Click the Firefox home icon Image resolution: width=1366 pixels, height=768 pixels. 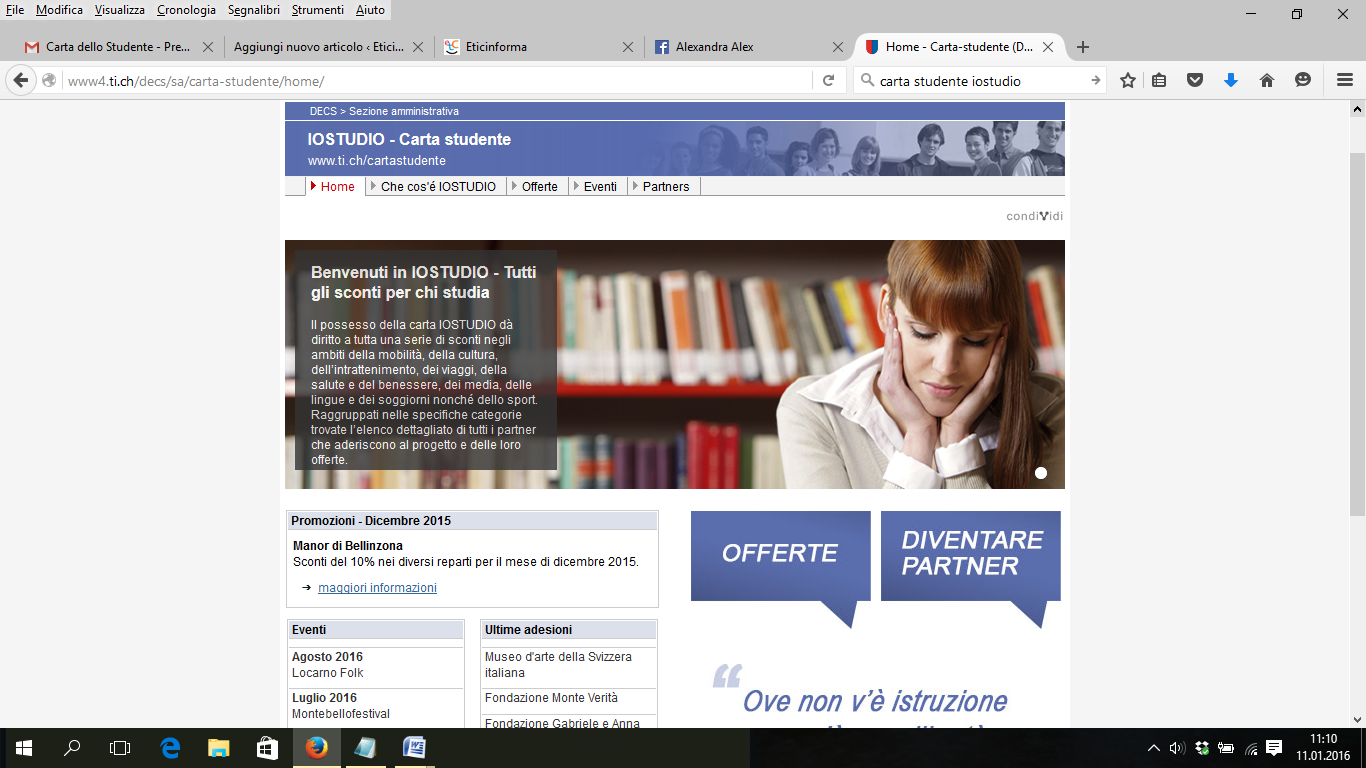pos(1267,81)
